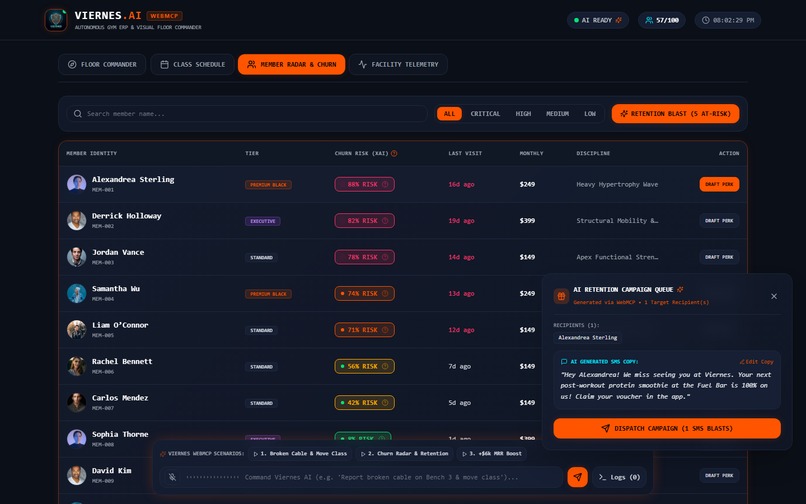Draft perk for Jordan Vance
This screenshot has width=806, height=504.
coord(719,257)
